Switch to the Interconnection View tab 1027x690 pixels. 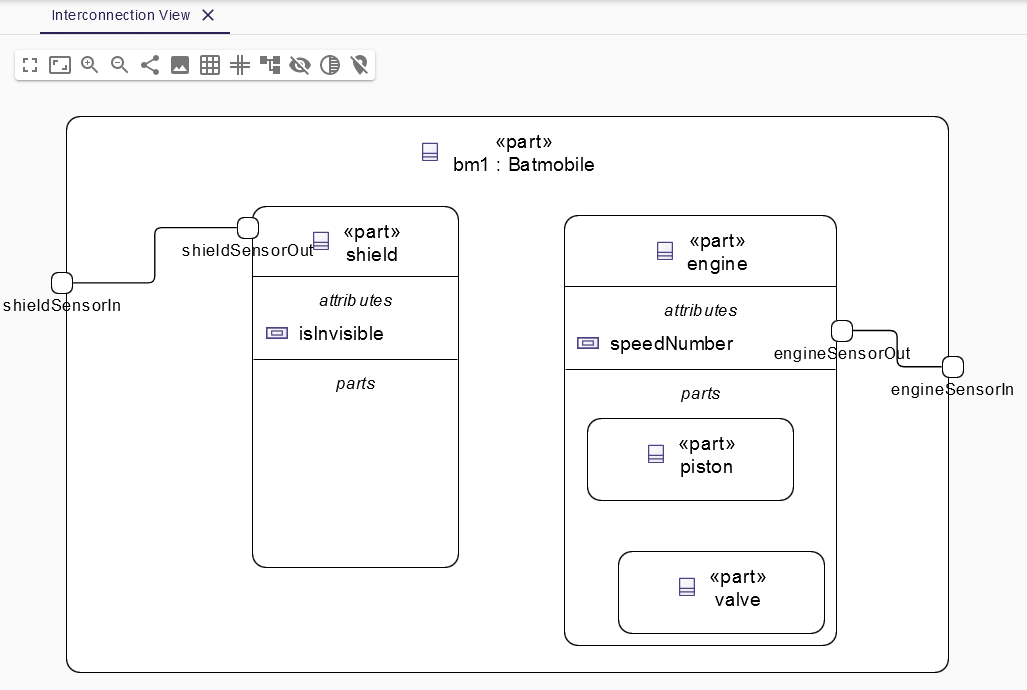coord(120,15)
